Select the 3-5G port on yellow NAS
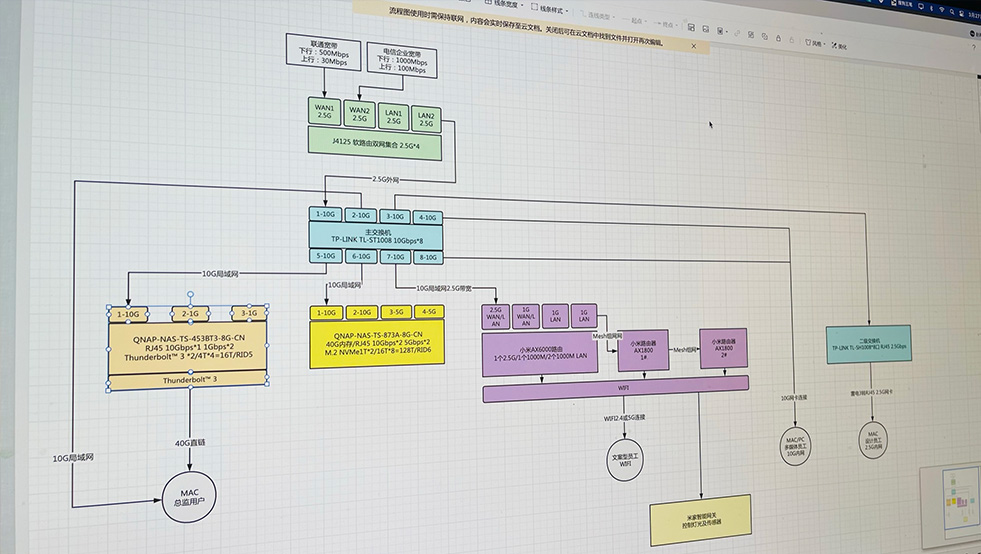Viewport: 981px width, 554px height. (x=396, y=312)
